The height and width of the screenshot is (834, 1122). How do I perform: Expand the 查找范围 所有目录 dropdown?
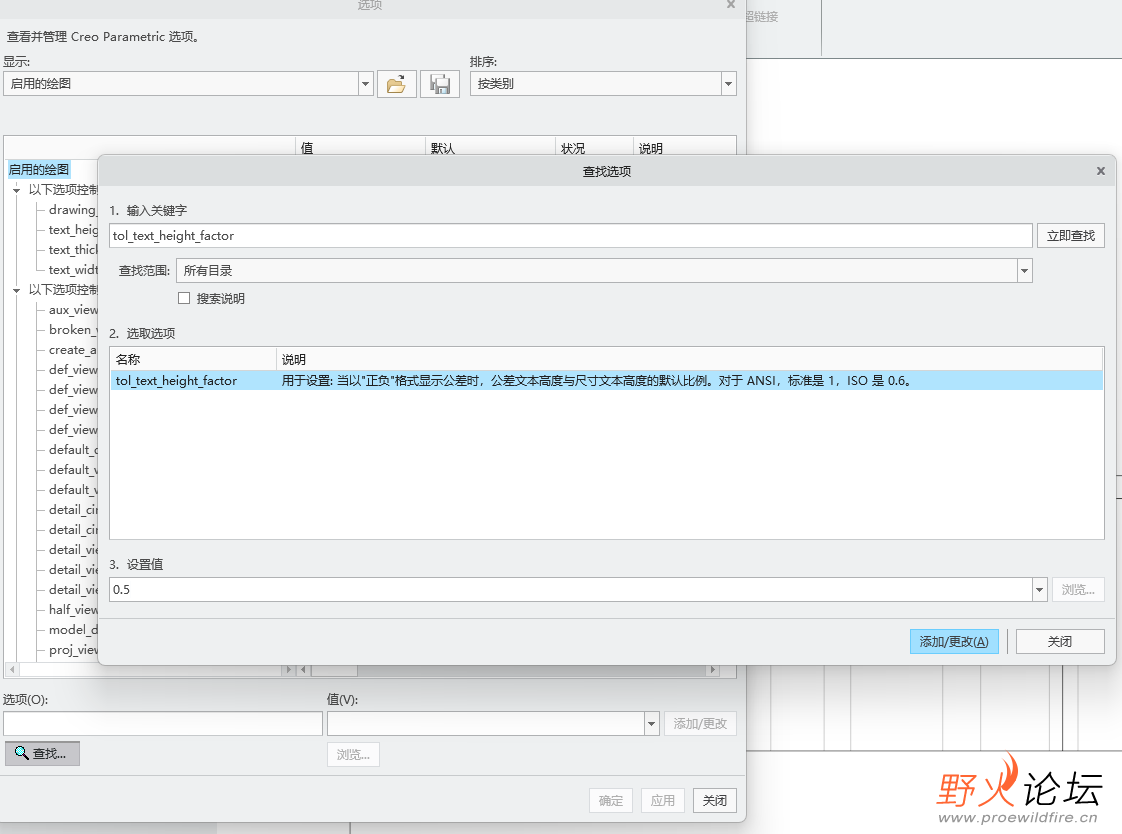1025,270
